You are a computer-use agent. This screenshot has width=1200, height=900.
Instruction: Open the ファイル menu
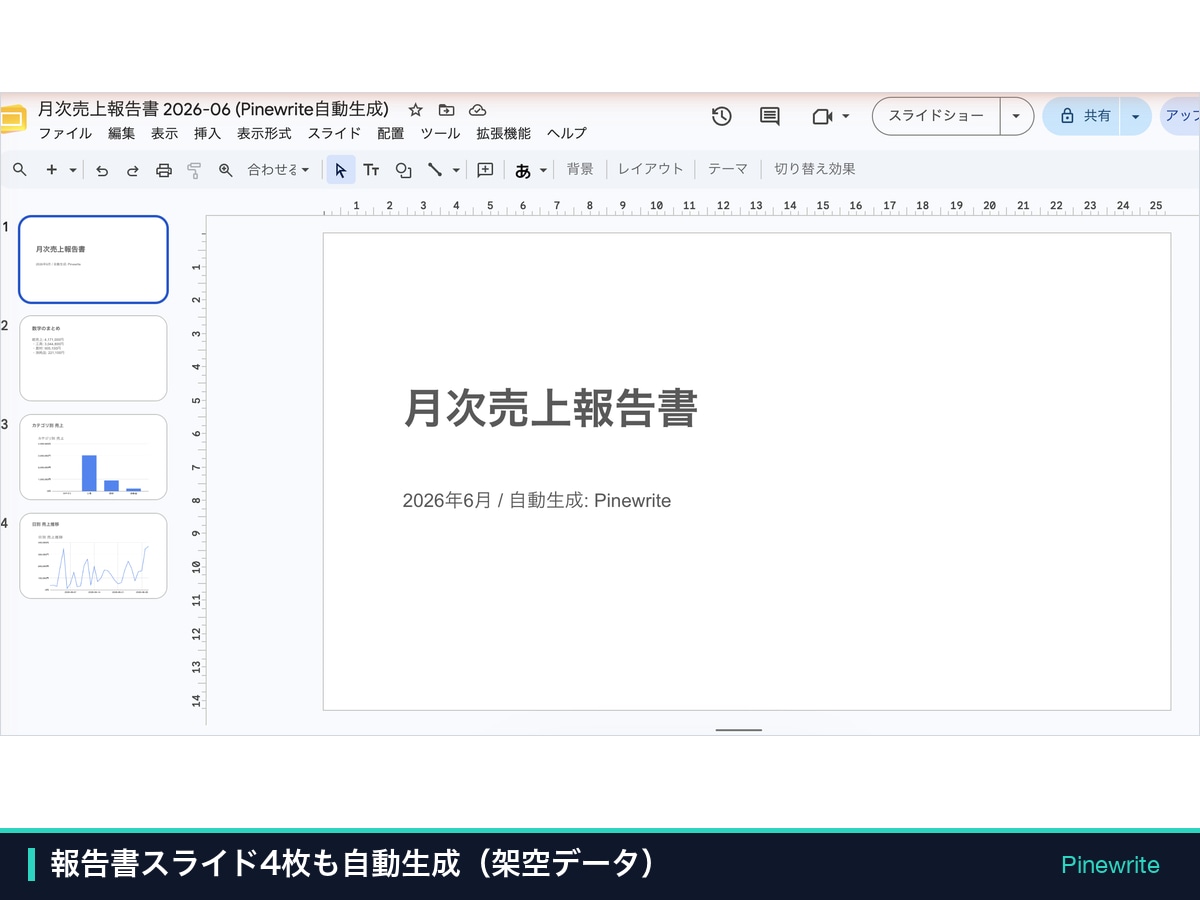click(x=65, y=134)
